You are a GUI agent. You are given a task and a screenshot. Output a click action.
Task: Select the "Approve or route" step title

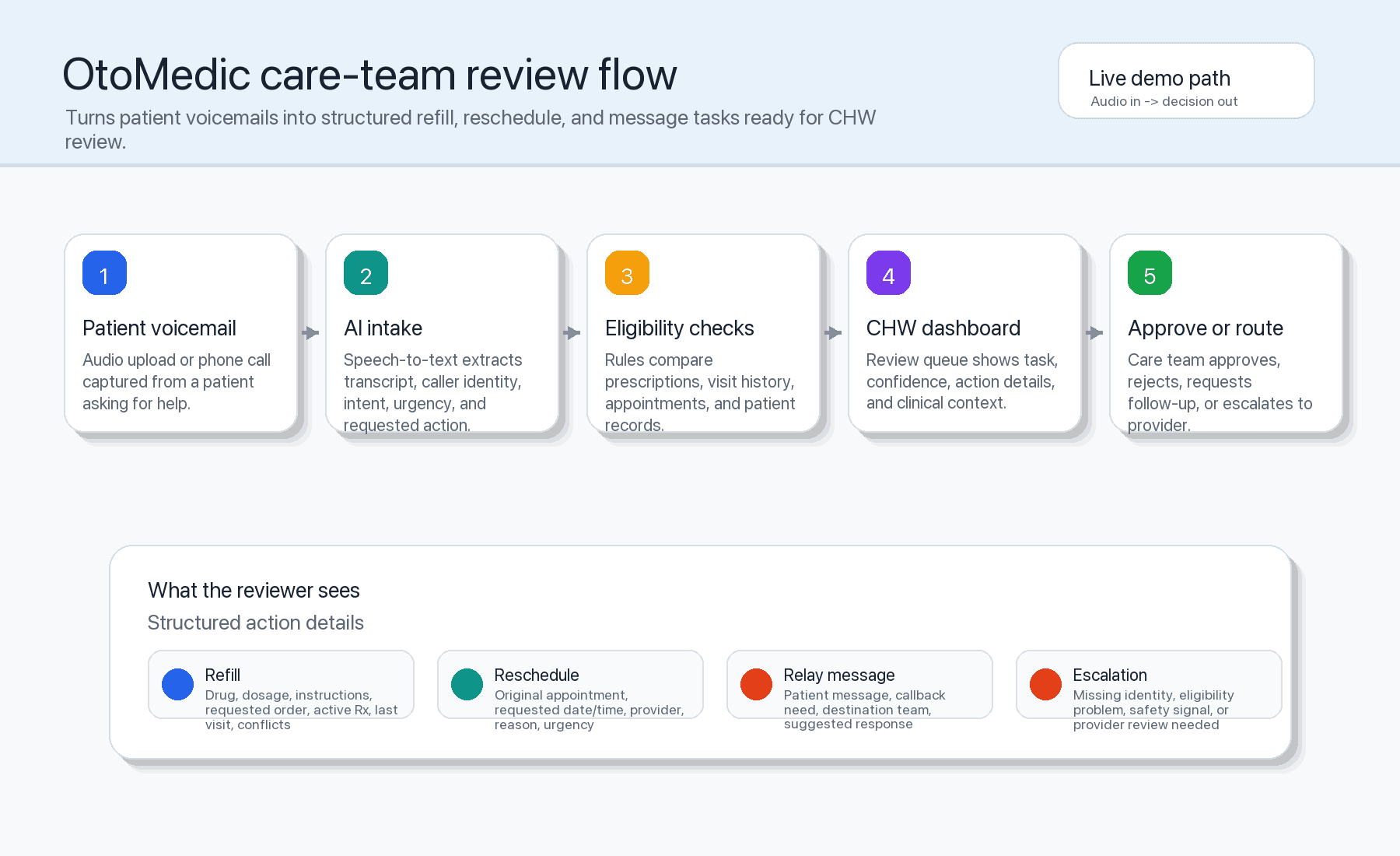(1206, 328)
